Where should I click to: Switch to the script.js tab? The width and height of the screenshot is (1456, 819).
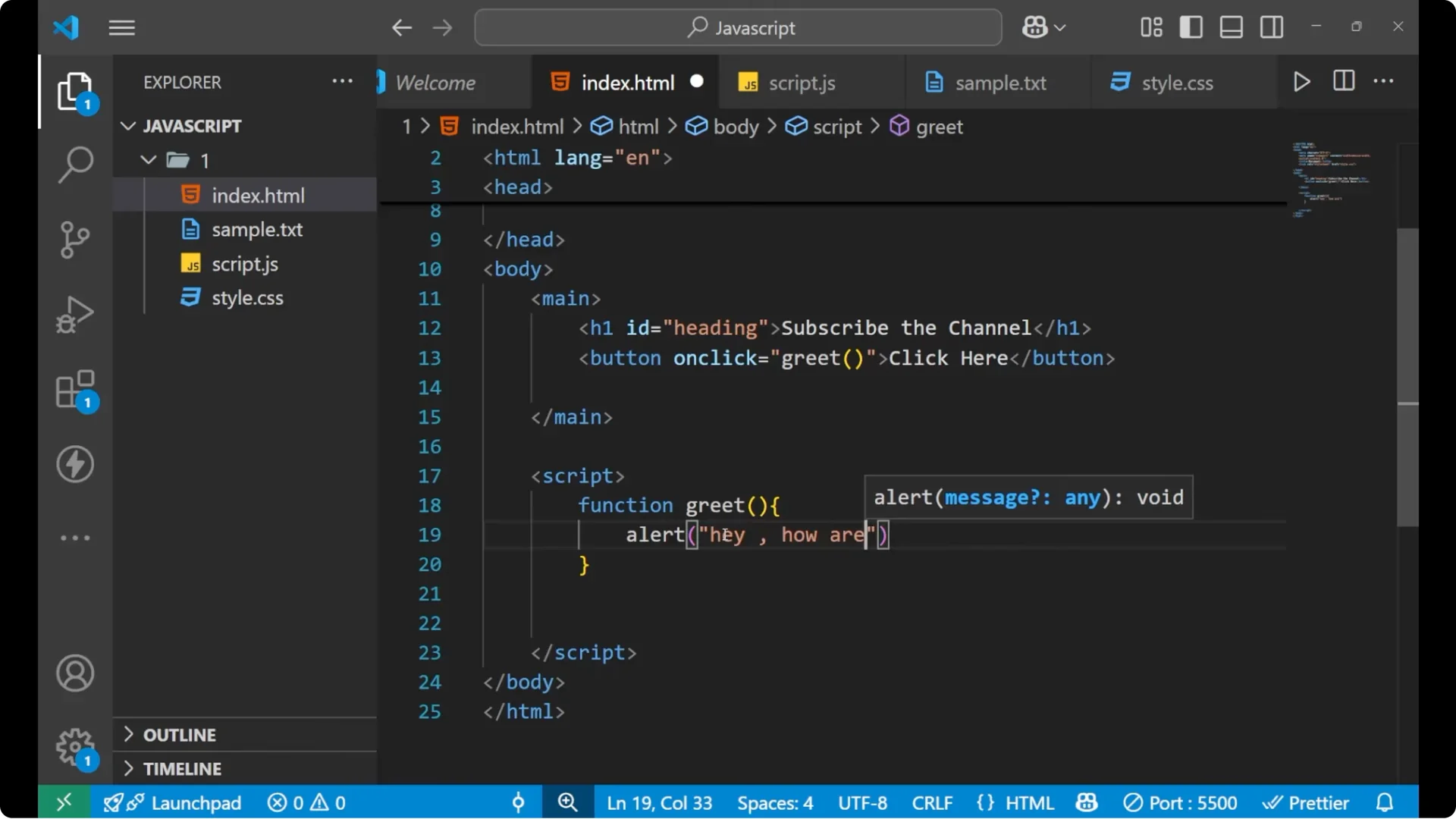[802, 83]
